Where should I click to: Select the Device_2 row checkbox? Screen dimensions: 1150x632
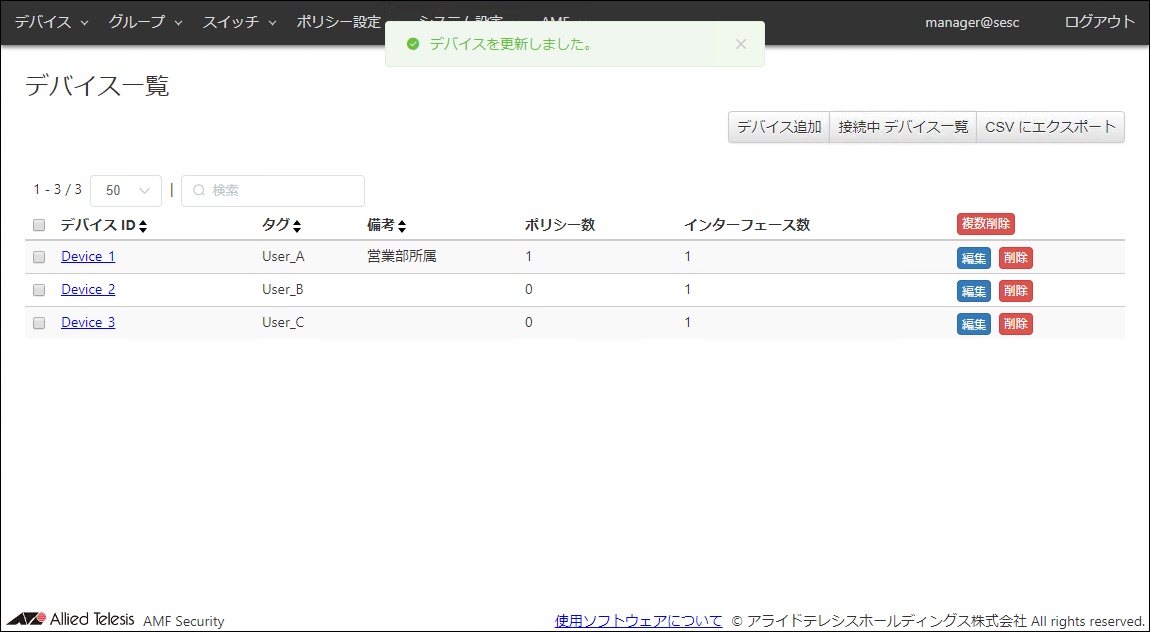click(x=39, y=290)
